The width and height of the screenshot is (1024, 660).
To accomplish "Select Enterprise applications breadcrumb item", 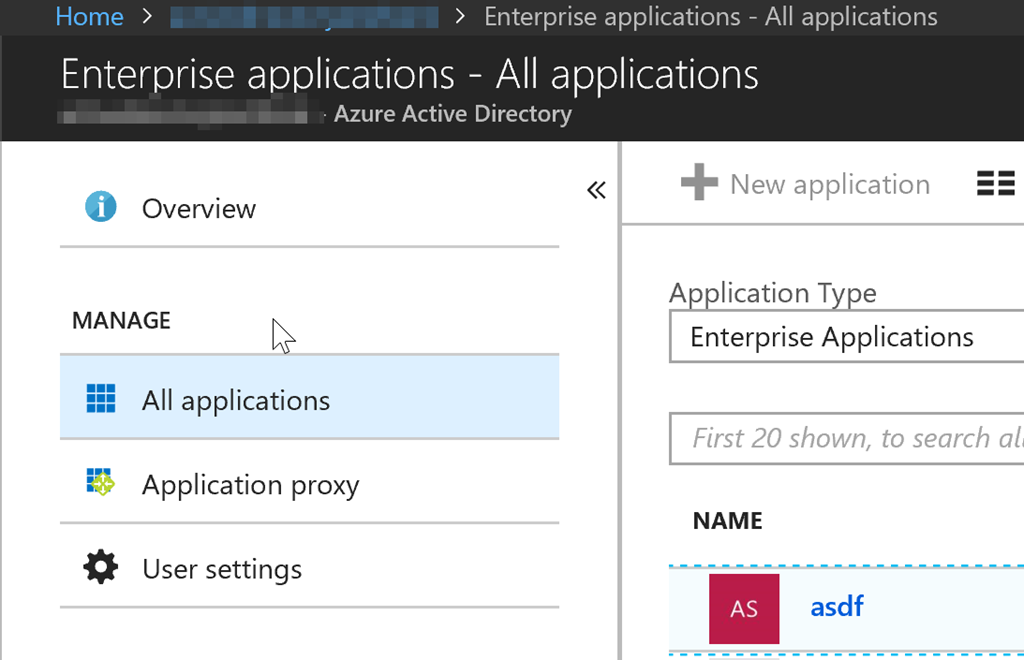I will pyautogui.click(x=711, y=16).
